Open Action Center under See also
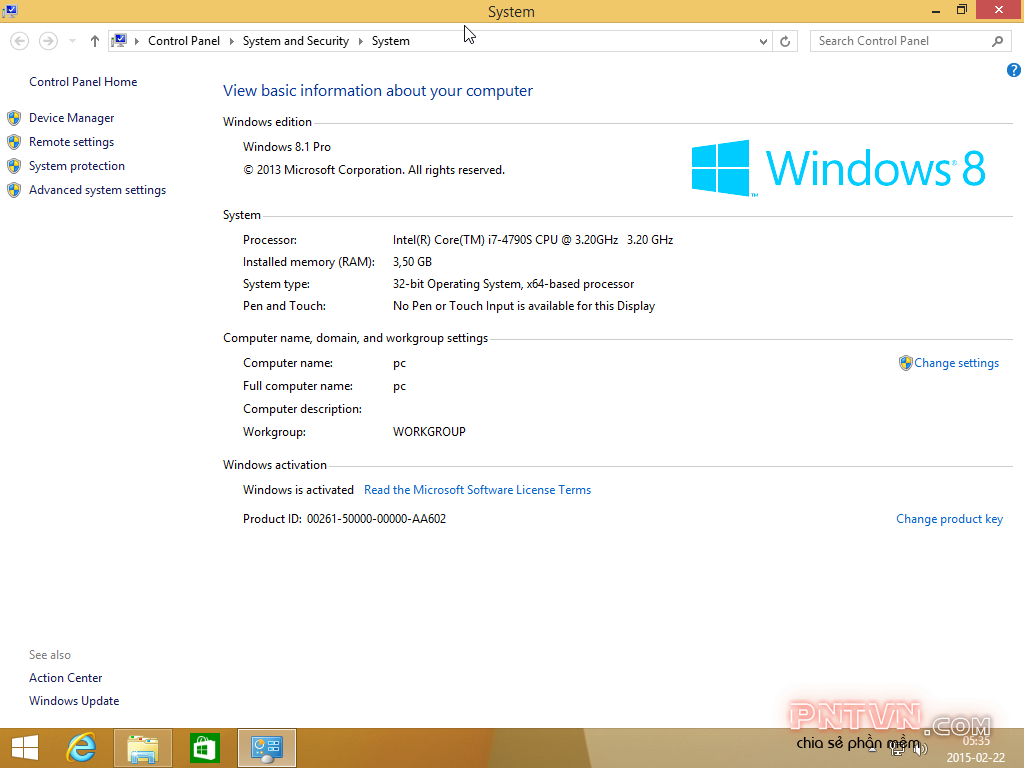 tap(65, 678)
